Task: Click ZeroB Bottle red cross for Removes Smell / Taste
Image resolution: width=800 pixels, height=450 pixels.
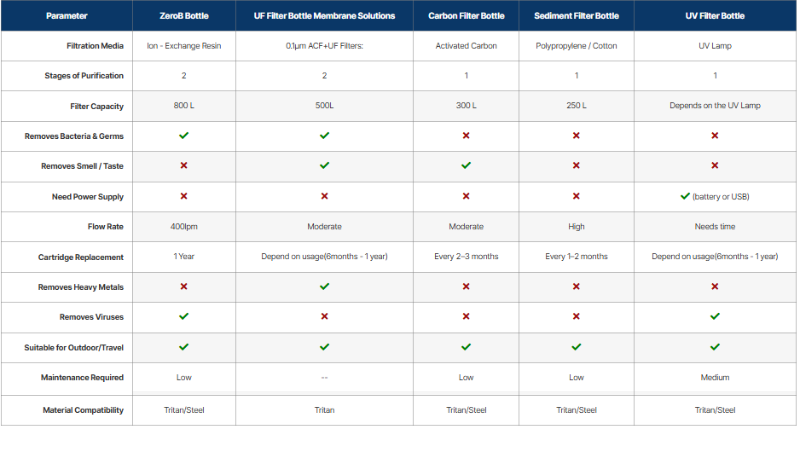Action: (x=184, y=165)
